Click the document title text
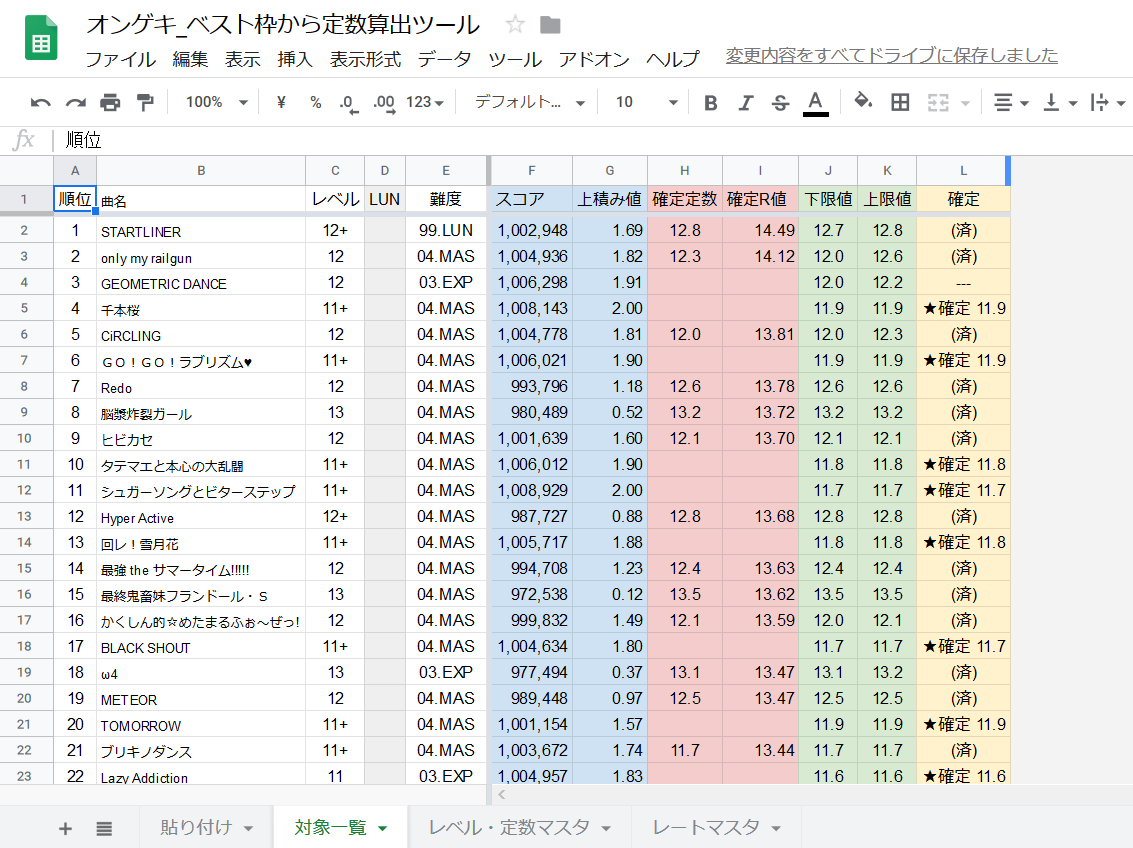1133x848 pixels. coord(283,25)
